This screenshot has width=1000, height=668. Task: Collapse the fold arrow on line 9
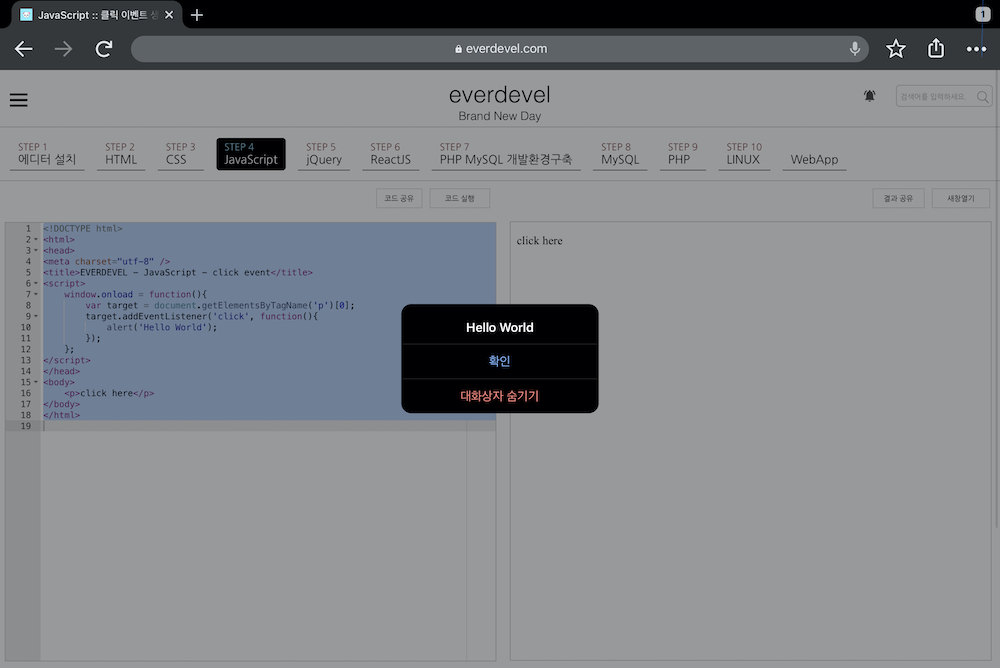(x=36, y=316)
